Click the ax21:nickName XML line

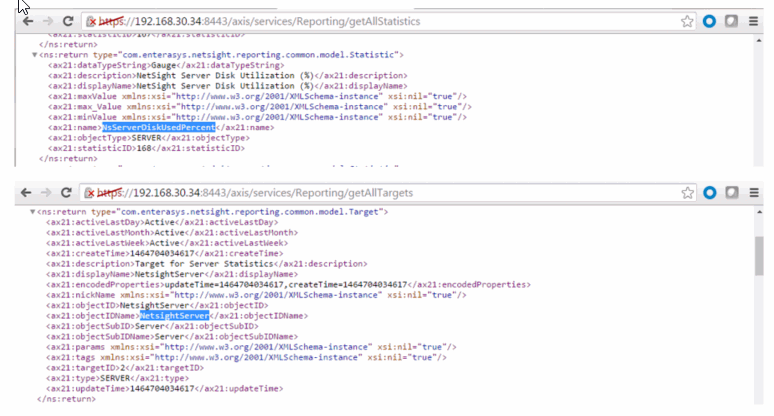(x=256, y=295)
